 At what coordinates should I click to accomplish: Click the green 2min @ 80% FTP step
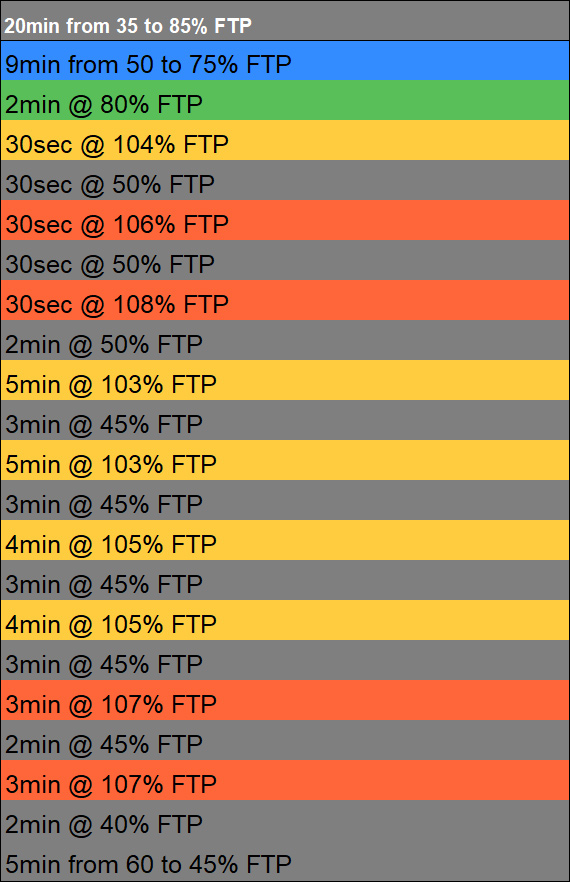pos(285,100)
